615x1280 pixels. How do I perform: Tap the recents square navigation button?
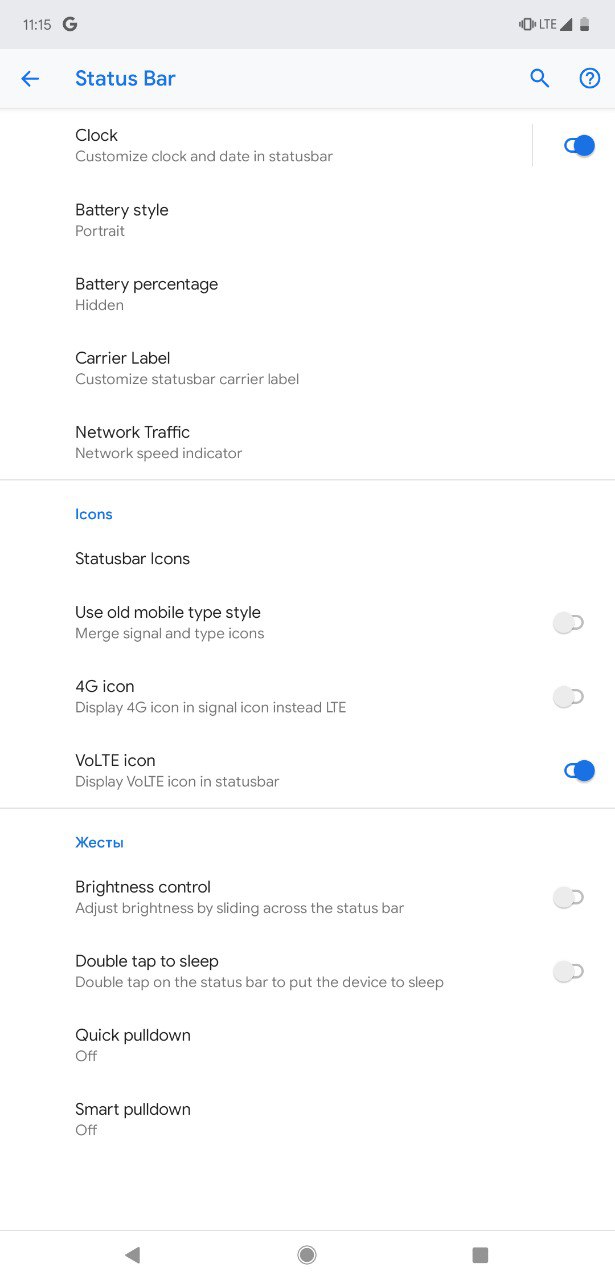pos(480,1255)
